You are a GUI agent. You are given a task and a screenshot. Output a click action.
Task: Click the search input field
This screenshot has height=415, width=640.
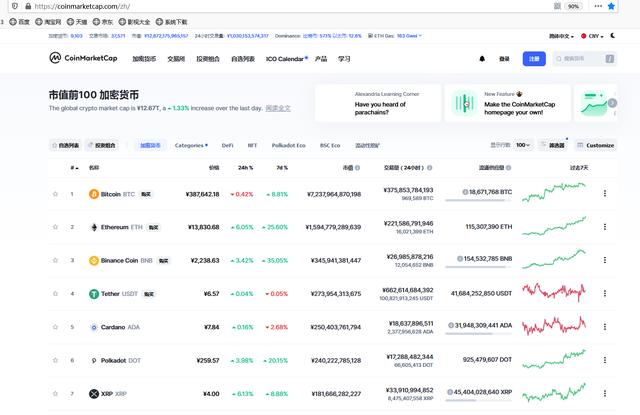point(584,59)
